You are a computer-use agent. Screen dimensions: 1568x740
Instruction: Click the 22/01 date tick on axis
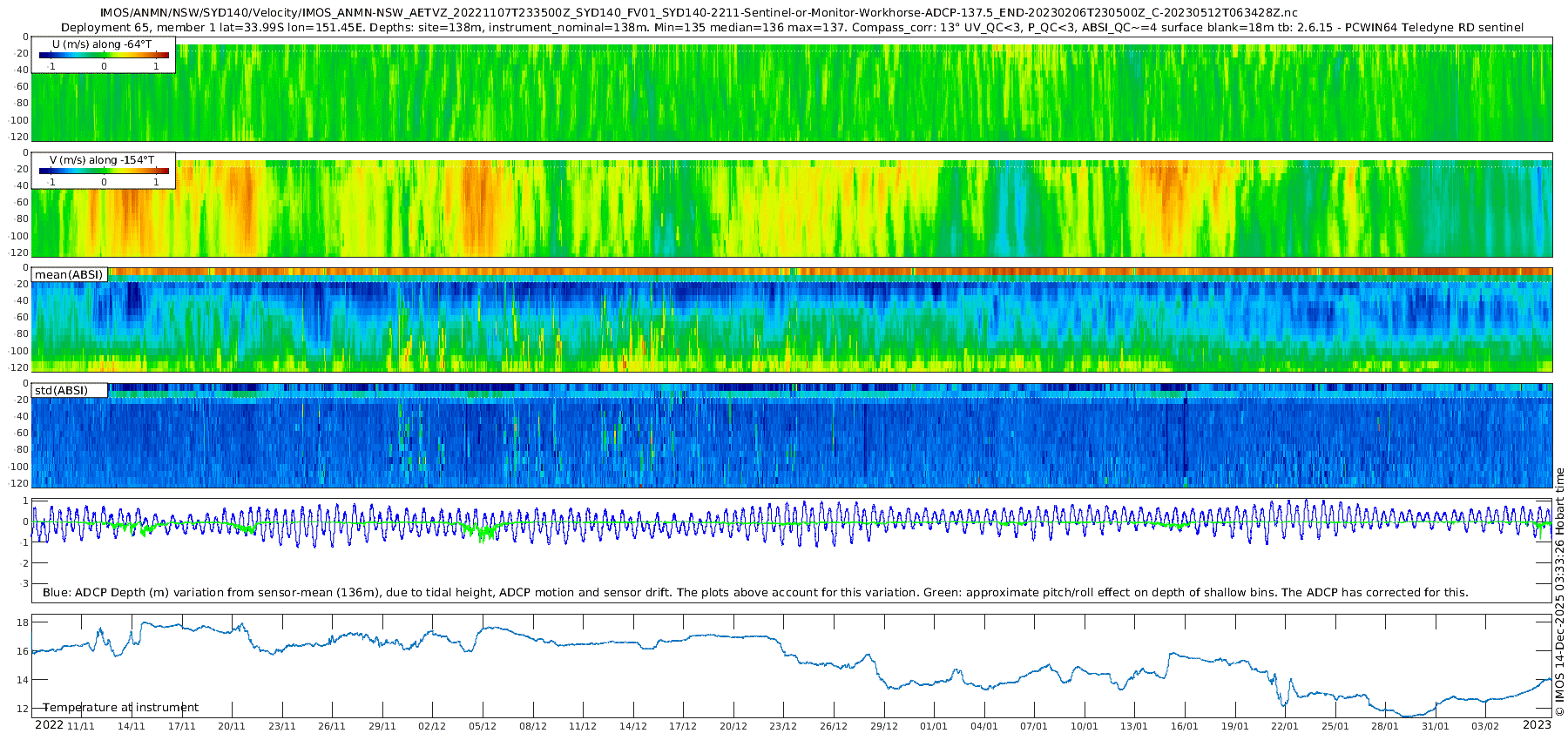point(1285,726)
